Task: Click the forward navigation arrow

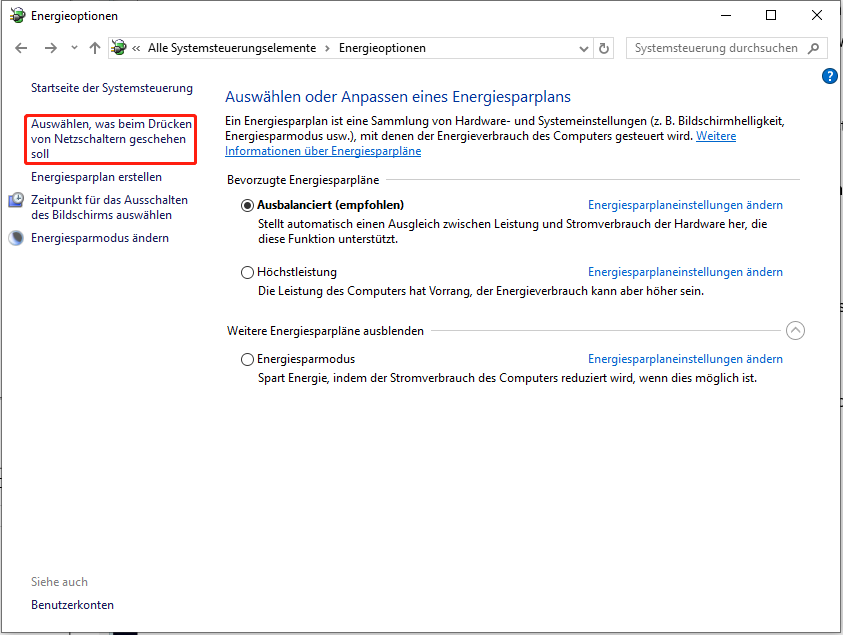Action: 51,48
